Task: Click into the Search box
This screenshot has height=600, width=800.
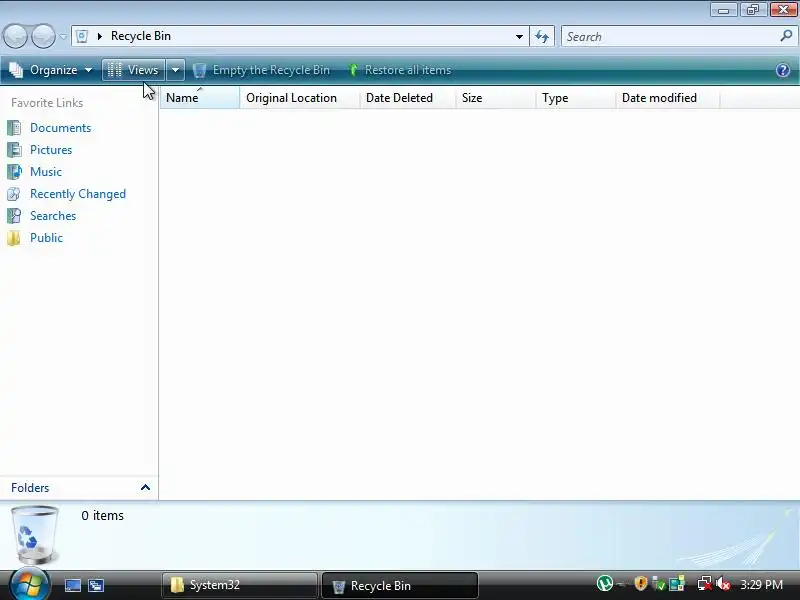Action: (671, 36)
